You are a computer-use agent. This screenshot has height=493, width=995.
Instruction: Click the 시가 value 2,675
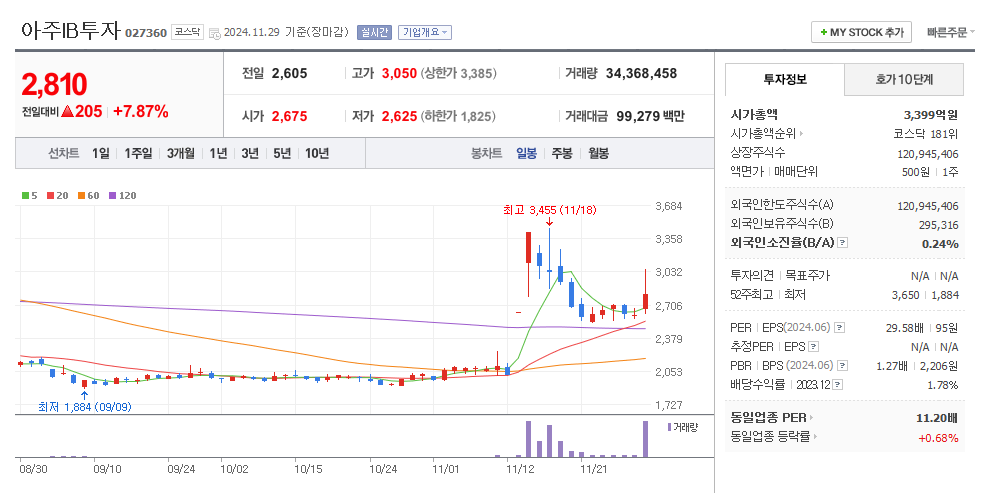tap(289, 116)
